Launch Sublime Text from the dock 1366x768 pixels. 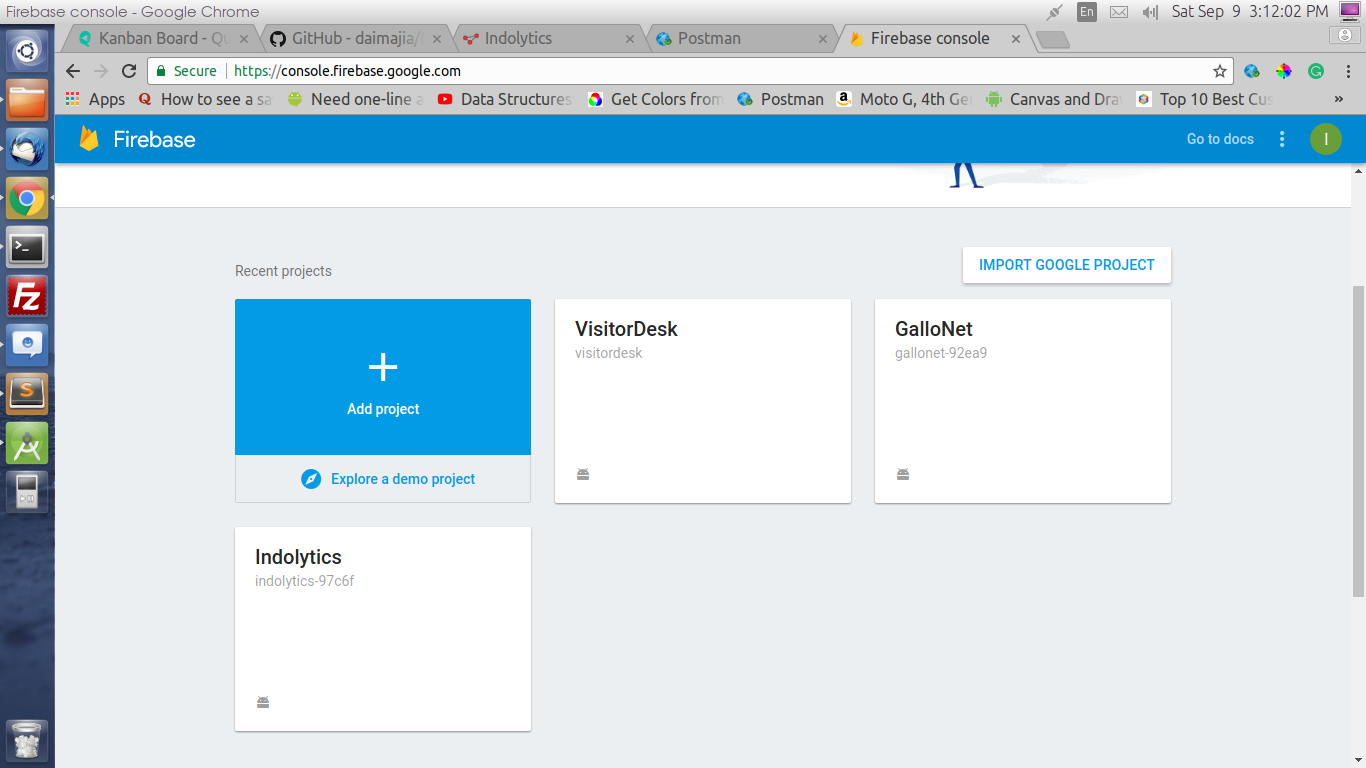(x=27, y=394)
